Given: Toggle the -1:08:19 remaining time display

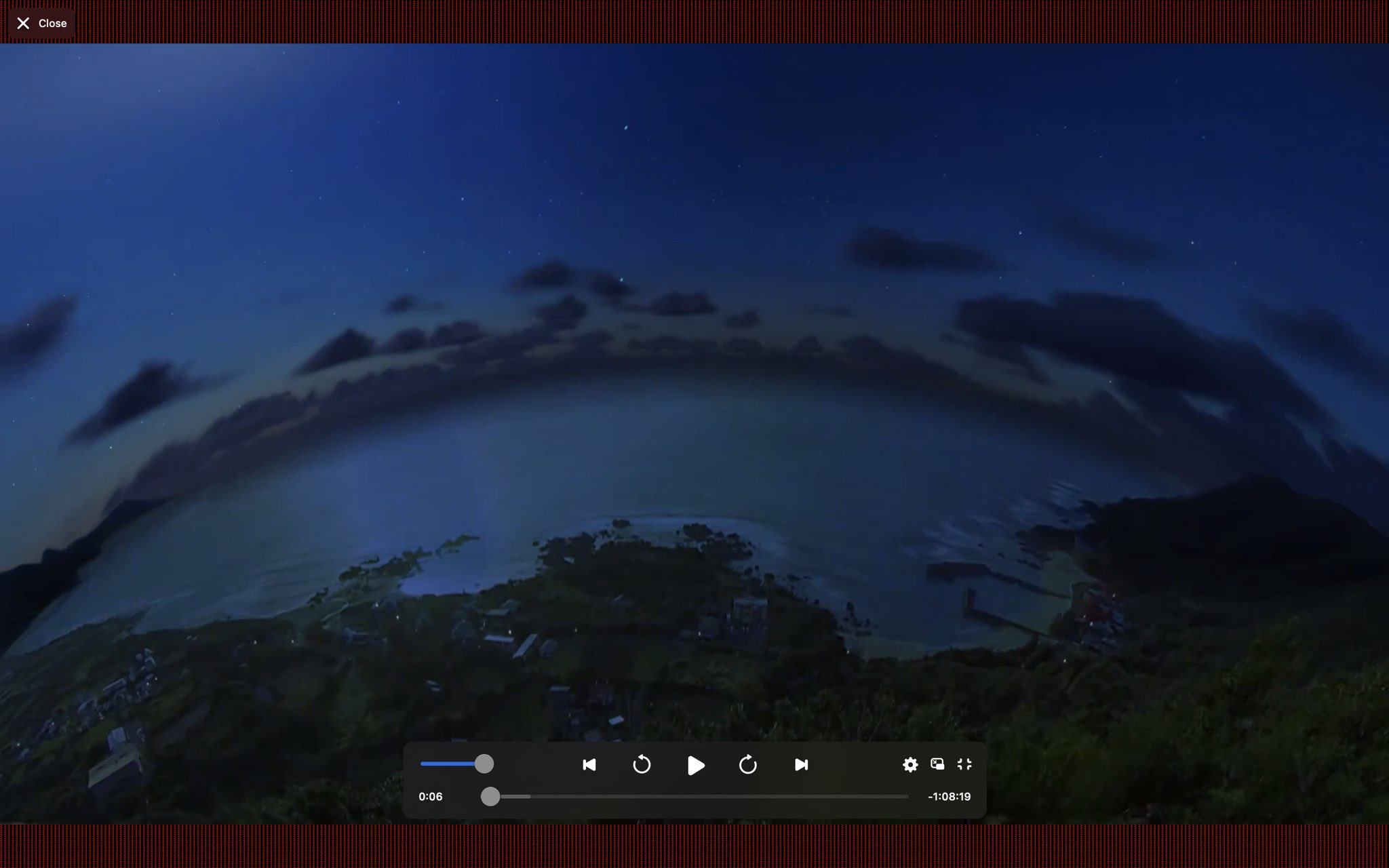Looking at the screenshot, I should coord(949,797).
